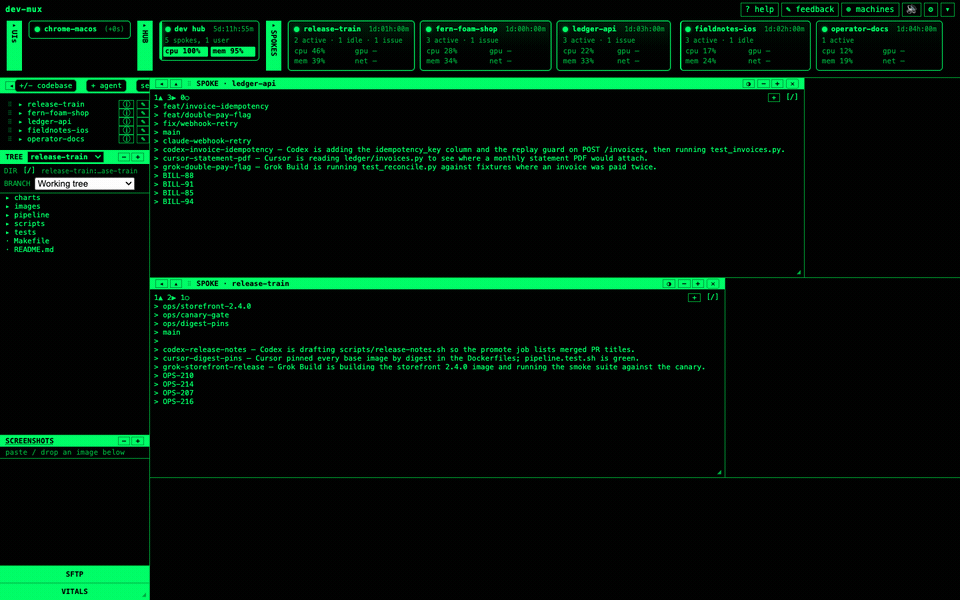
Task: Expand fieldnotes-ios in the codebase list
Action: (x=20, y=130)
